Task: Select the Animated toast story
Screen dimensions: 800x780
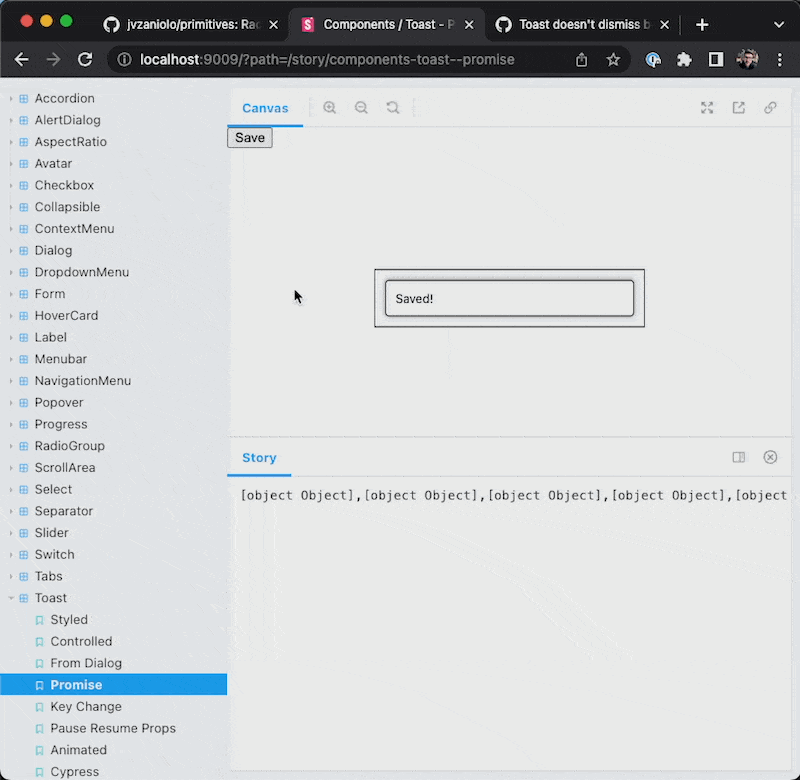Action: [x=74, y=749]
